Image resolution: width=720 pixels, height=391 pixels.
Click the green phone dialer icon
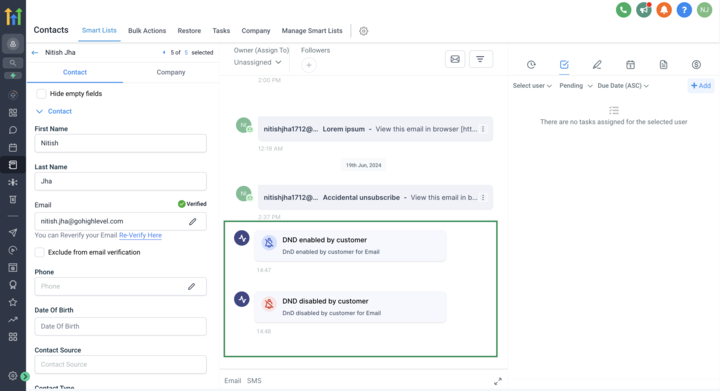click(623, 10)
